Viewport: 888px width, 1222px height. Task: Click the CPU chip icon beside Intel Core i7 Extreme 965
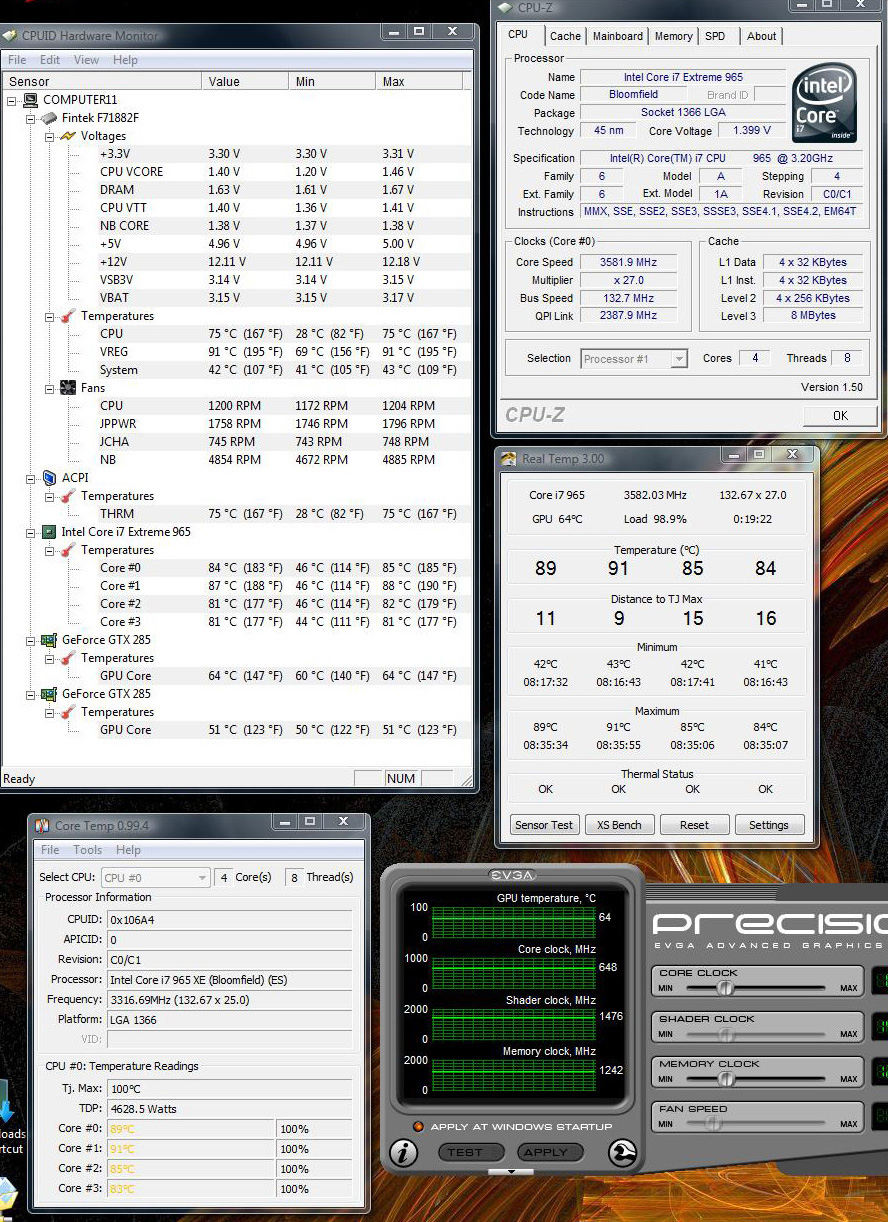[x=49, y=532]
